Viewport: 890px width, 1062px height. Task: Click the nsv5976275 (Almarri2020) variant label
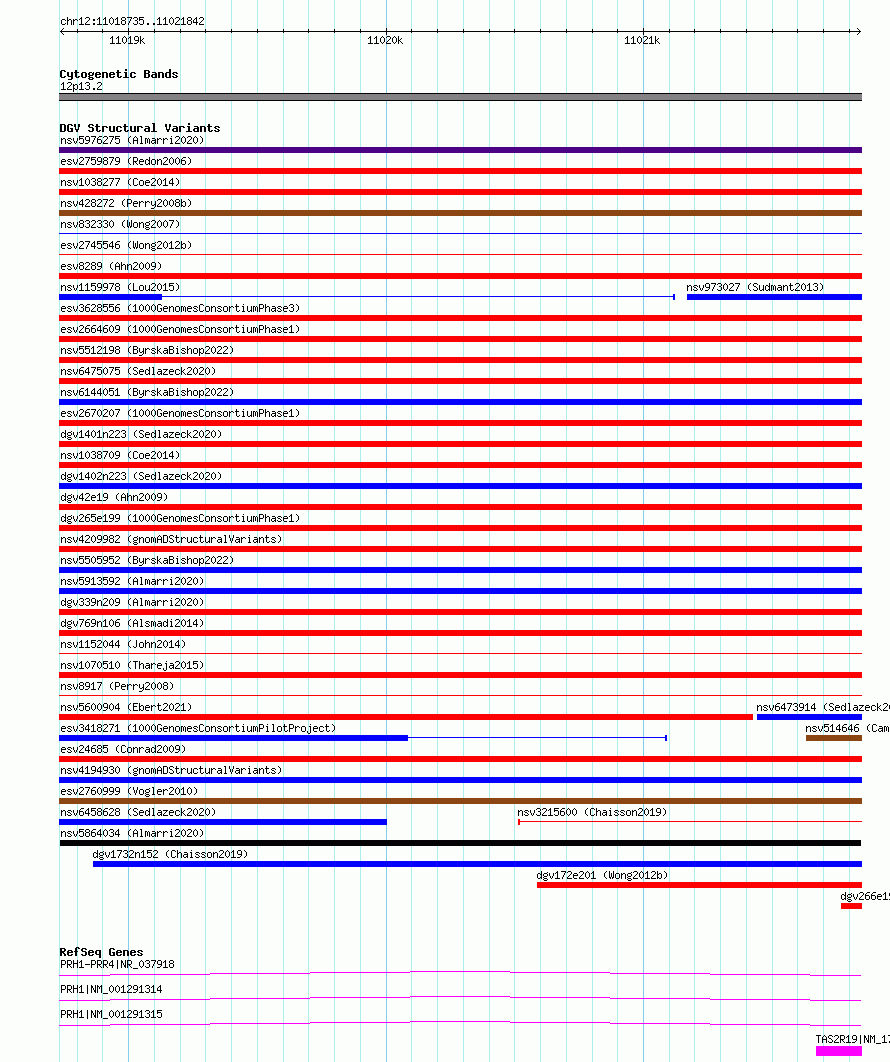[x=132, y=140]
